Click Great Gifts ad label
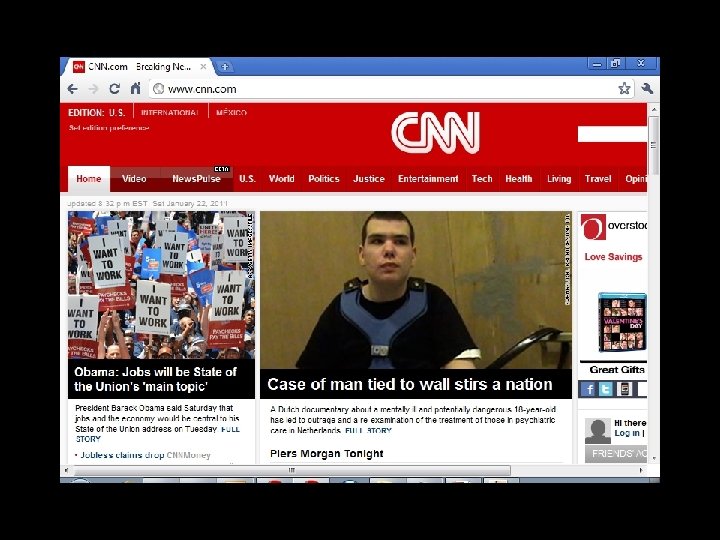 [x=617, y=370]
